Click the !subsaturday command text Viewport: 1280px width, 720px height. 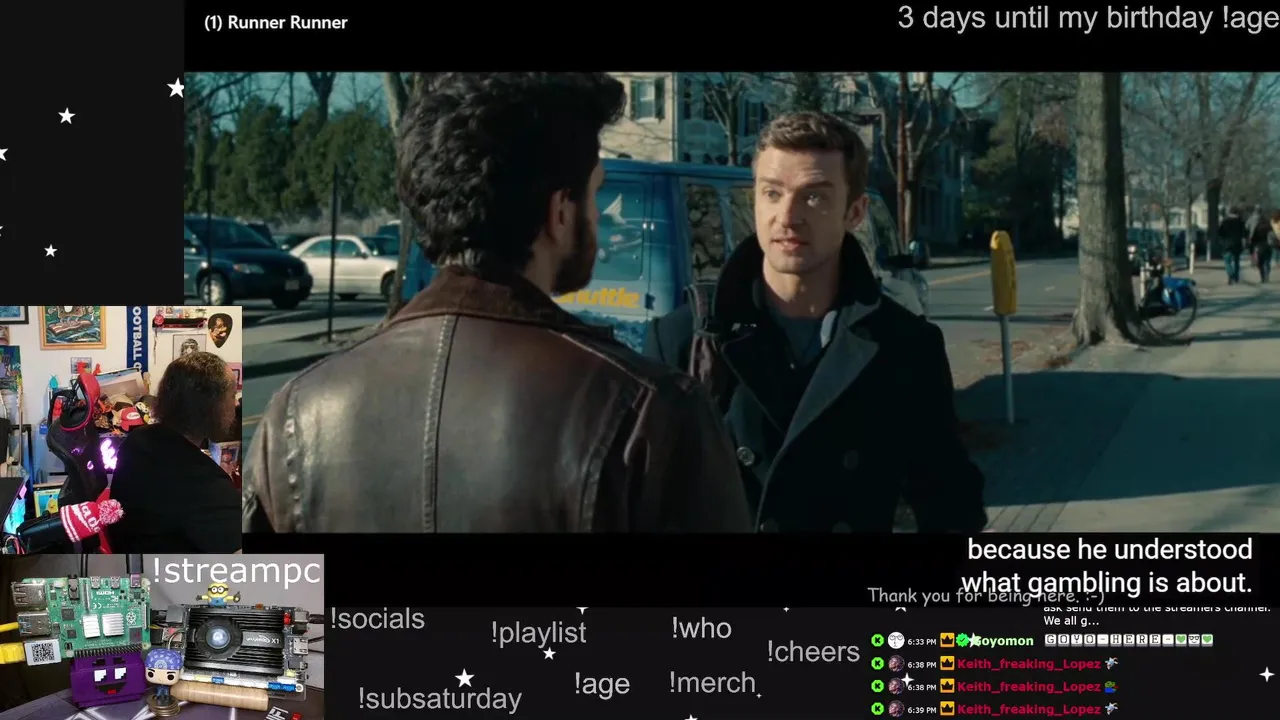click(x=439, y=698)
